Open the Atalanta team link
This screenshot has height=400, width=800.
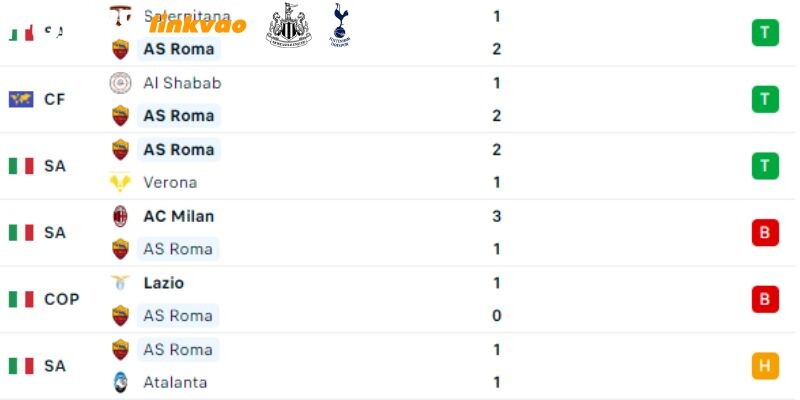(175, 382)
